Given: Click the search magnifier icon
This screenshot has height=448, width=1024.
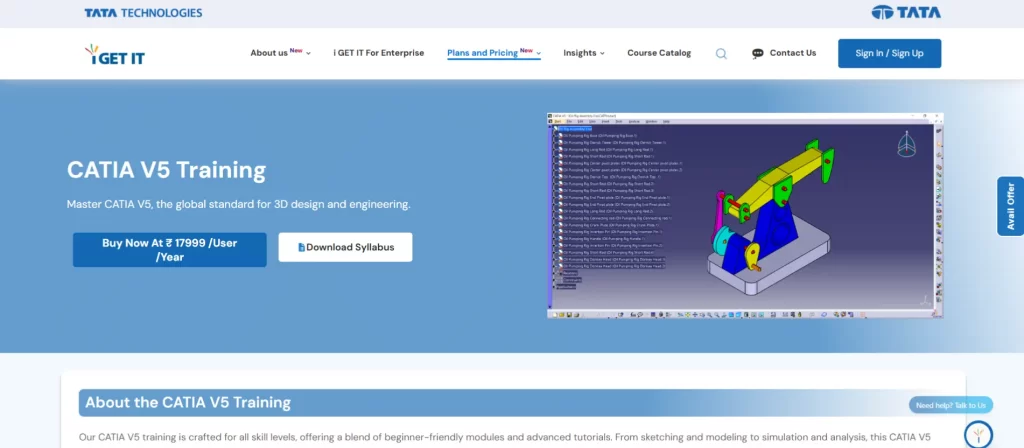Looking at the screenshot, I should click(721, 54).
